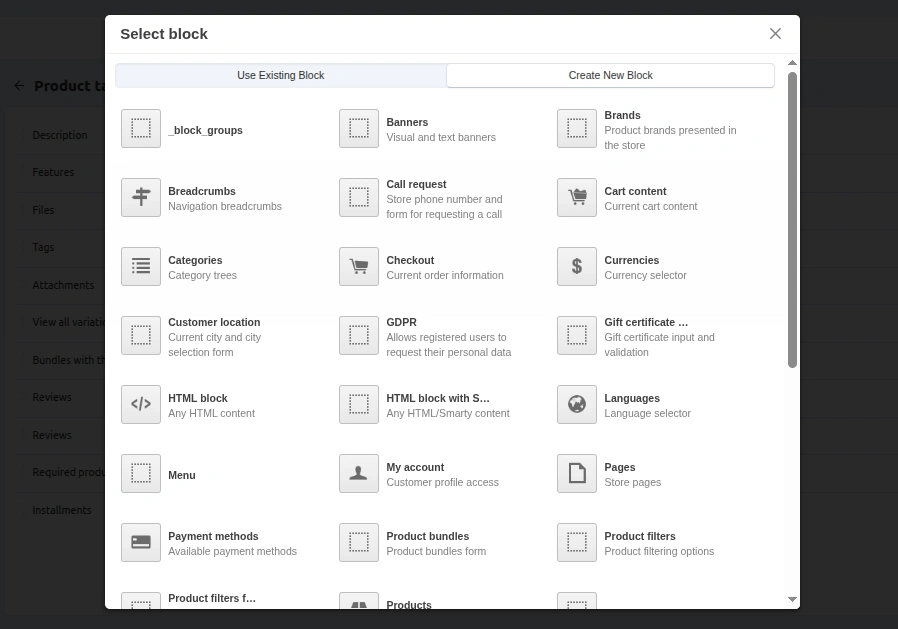
Task: Click the My account person icon
Action: tap(359, 473)
